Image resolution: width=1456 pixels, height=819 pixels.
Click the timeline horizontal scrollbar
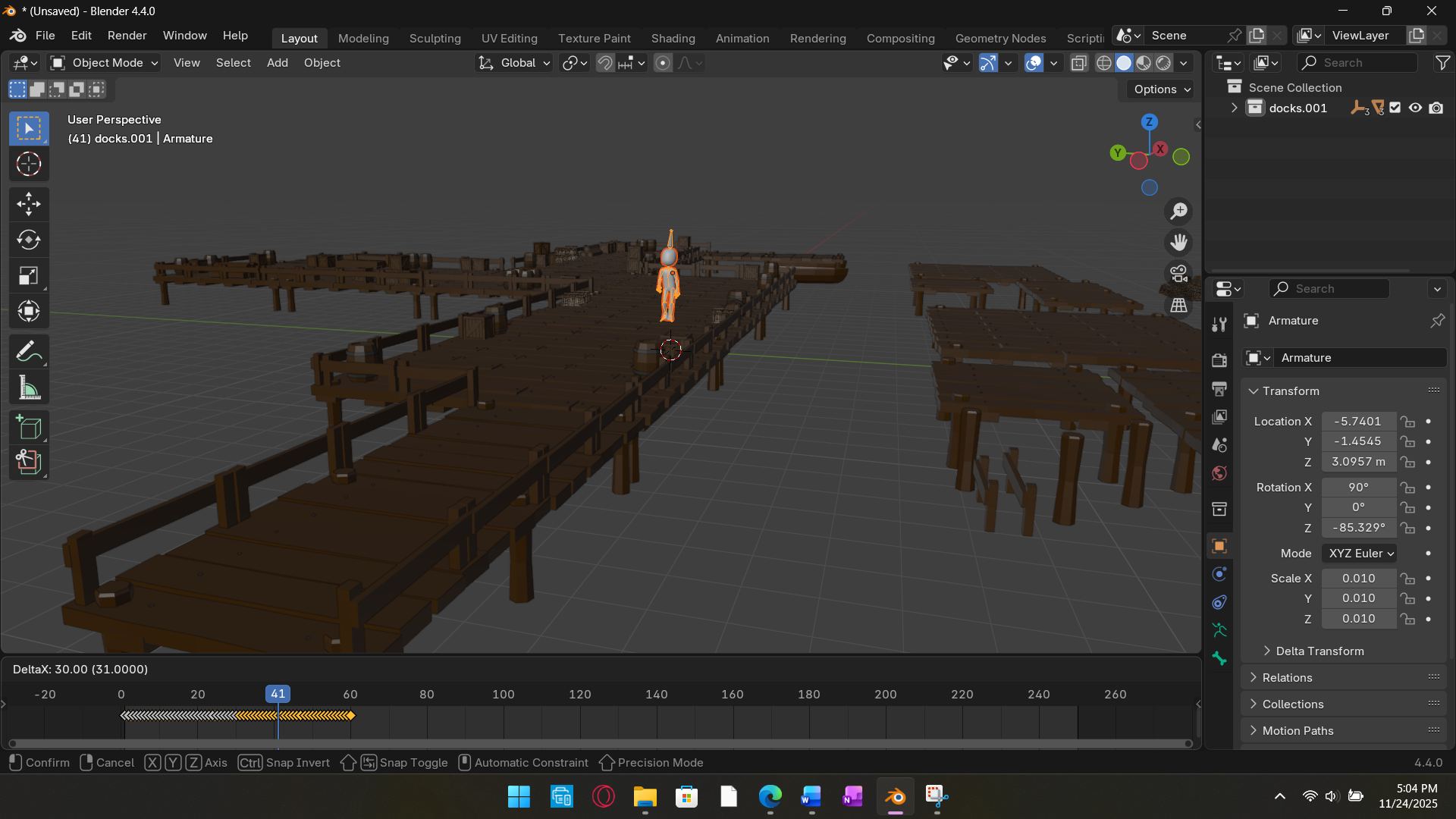[601, 744]
